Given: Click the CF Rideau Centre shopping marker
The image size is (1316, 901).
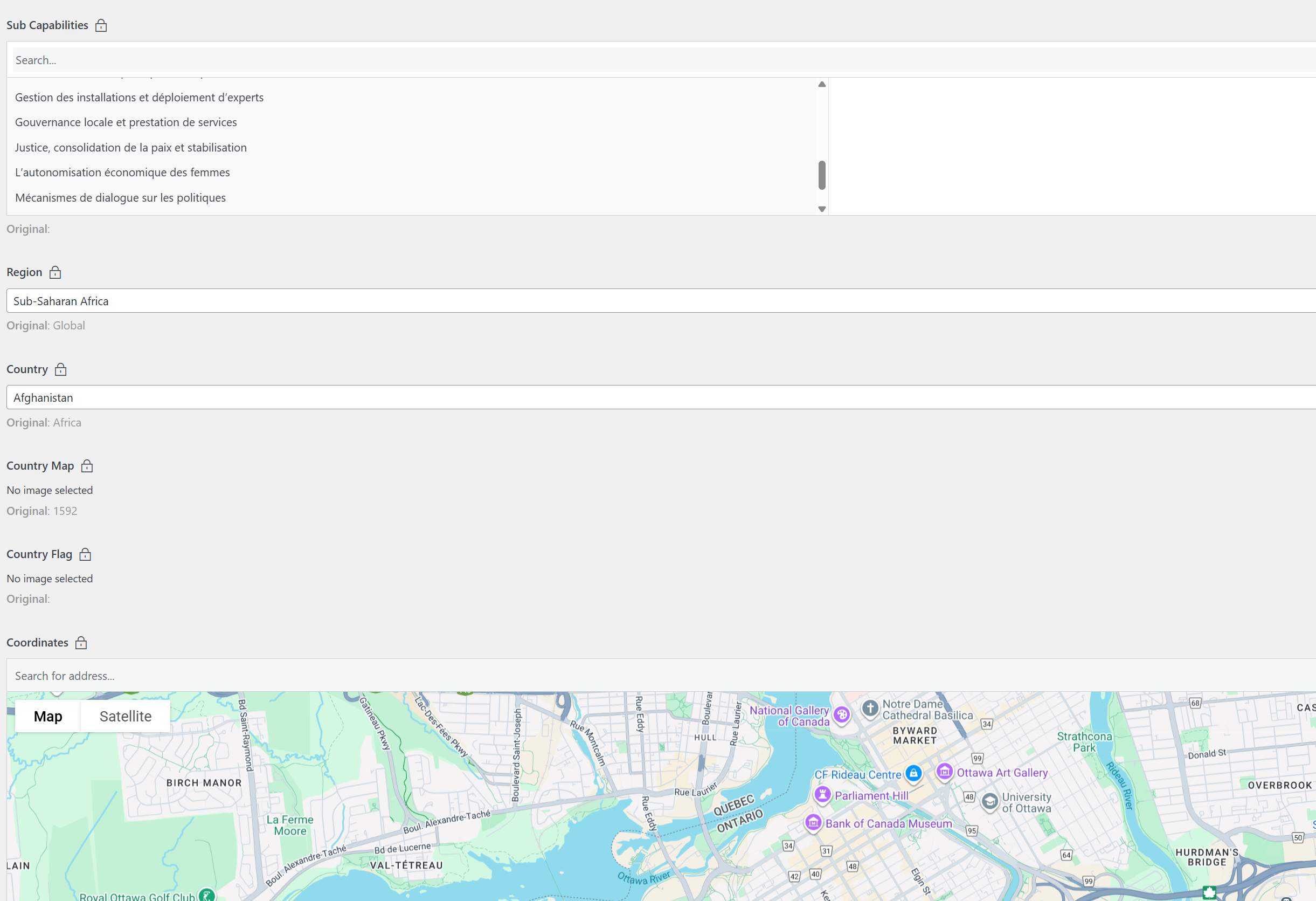Looking at the screenshot, I should (x=913, y=773).
